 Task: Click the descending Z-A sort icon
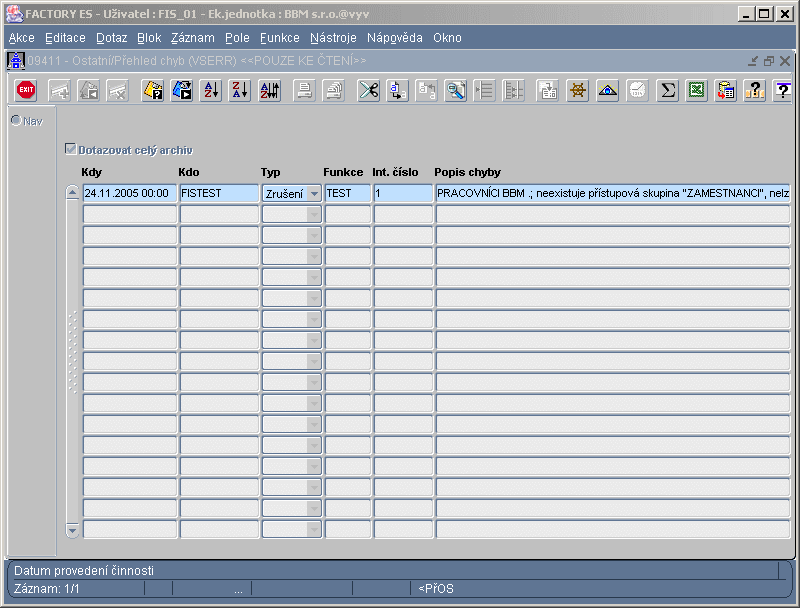click(240, 90)
